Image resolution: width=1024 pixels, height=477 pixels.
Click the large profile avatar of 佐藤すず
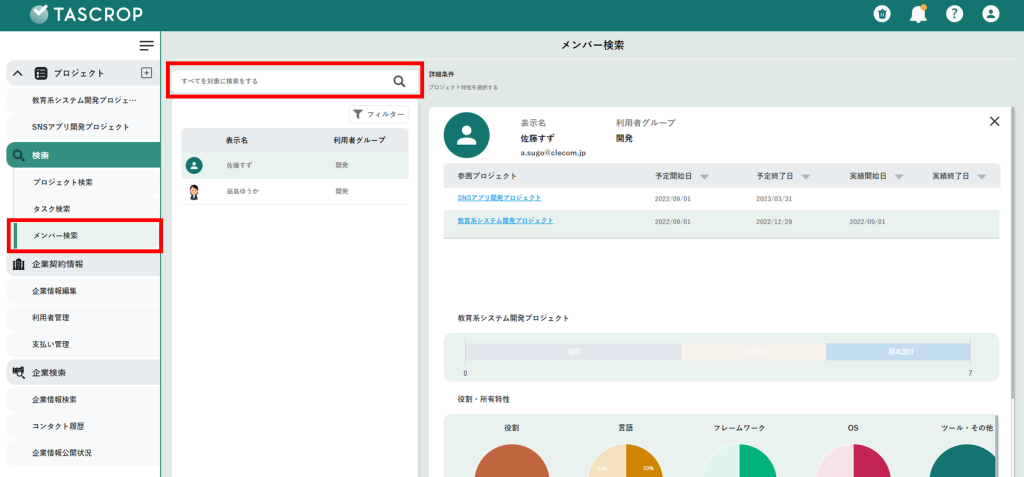466,135
